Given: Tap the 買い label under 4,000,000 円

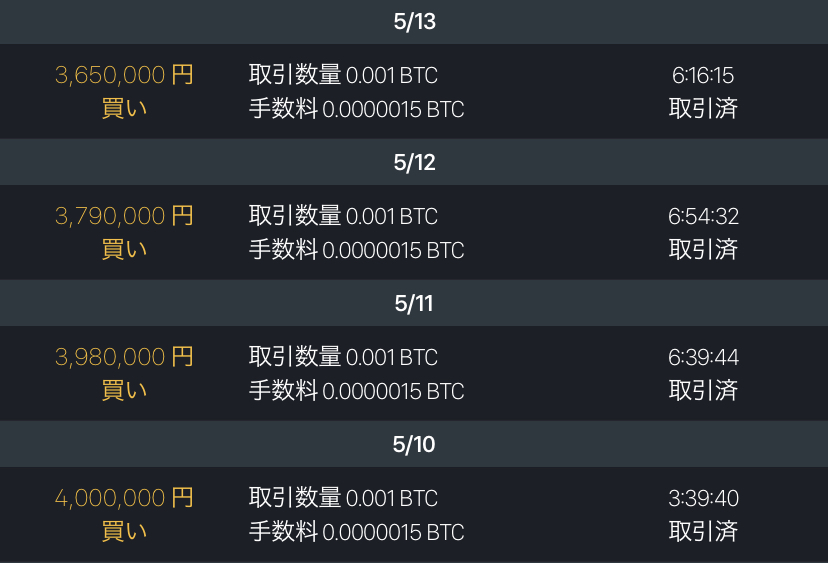Looking at the screenshot, I should pos(124,531).
